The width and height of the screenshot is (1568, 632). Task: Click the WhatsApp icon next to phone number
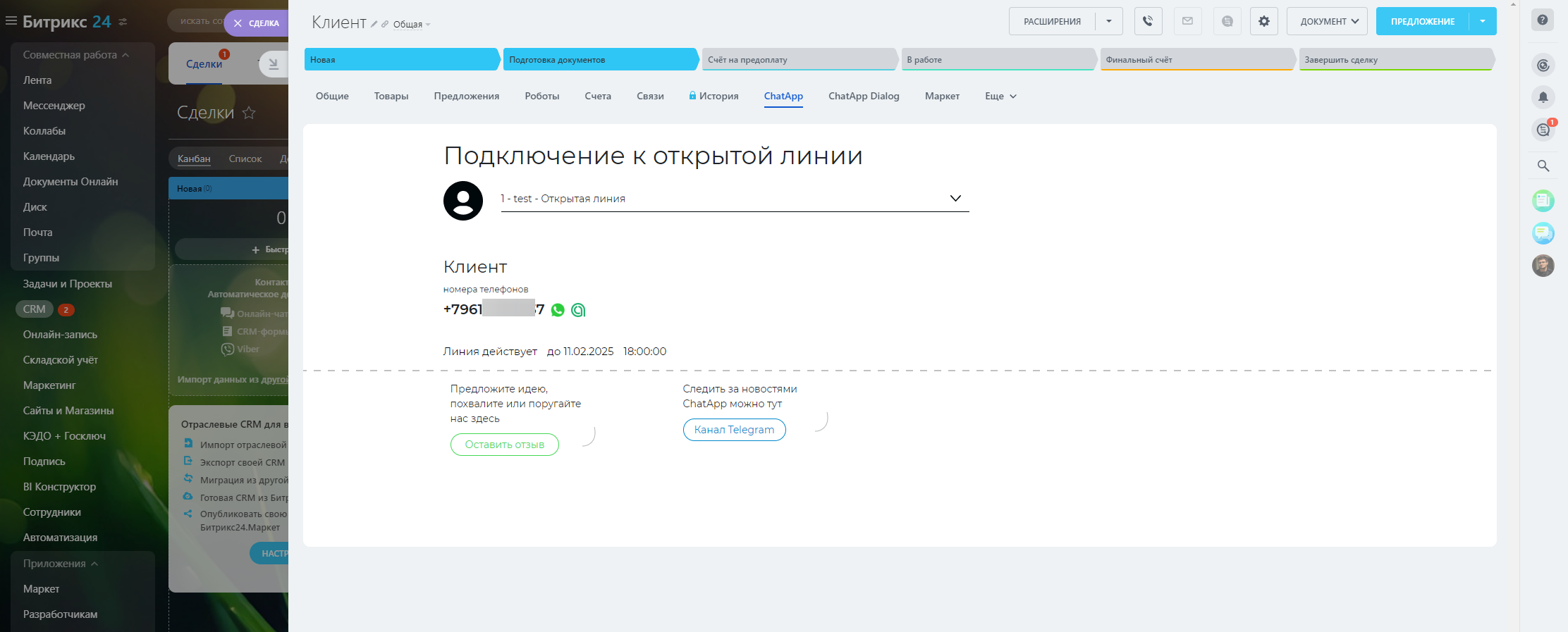[558, 310]
